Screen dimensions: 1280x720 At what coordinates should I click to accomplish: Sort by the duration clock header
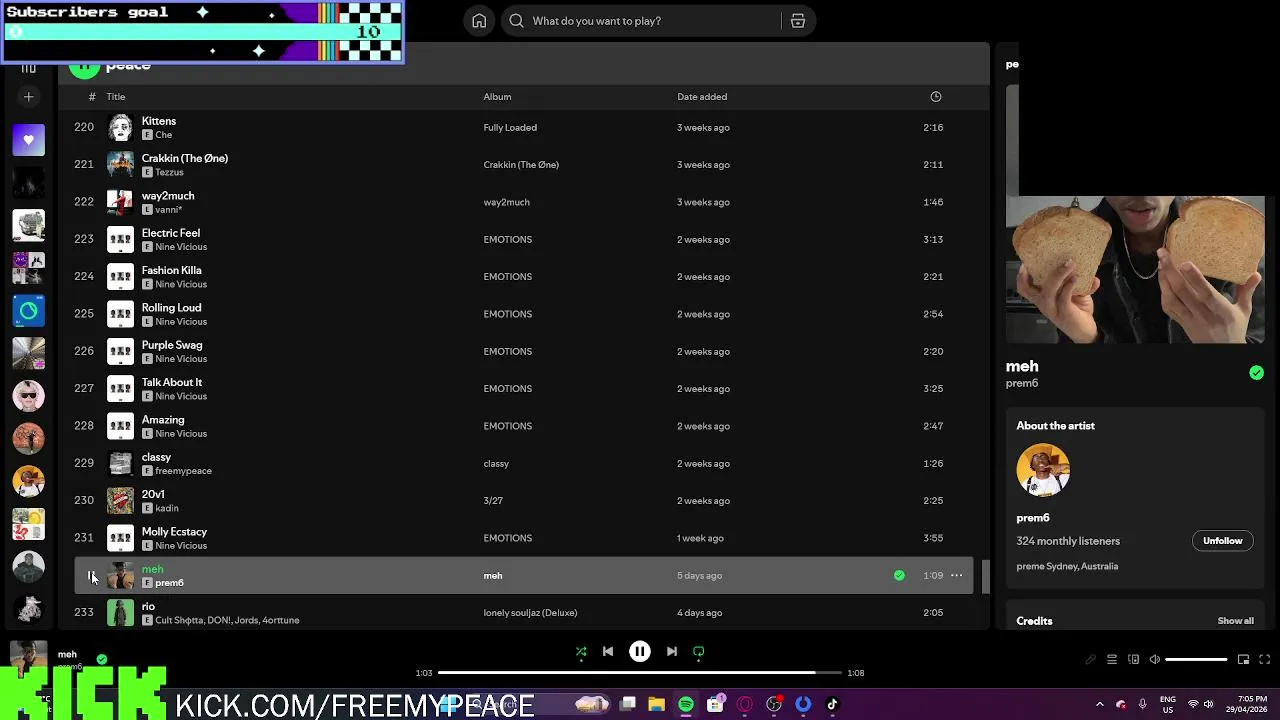coord(936,97)
